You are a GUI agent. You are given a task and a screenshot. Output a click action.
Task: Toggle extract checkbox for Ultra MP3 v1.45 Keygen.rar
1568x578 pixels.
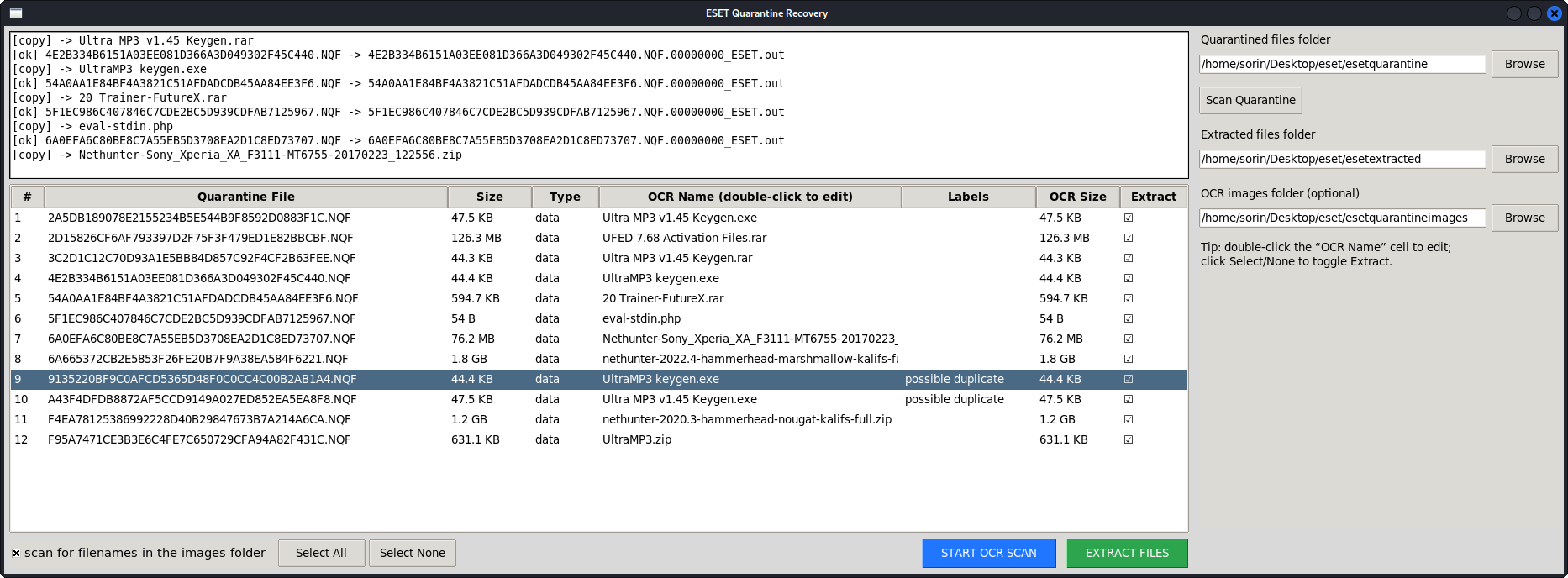click(x=1129, y=258)
